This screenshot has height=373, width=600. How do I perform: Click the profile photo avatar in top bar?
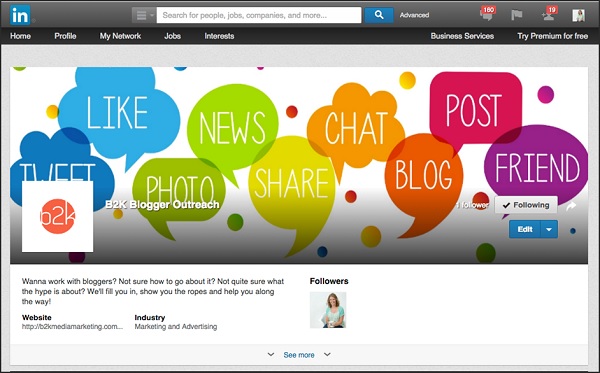[578, 15]
